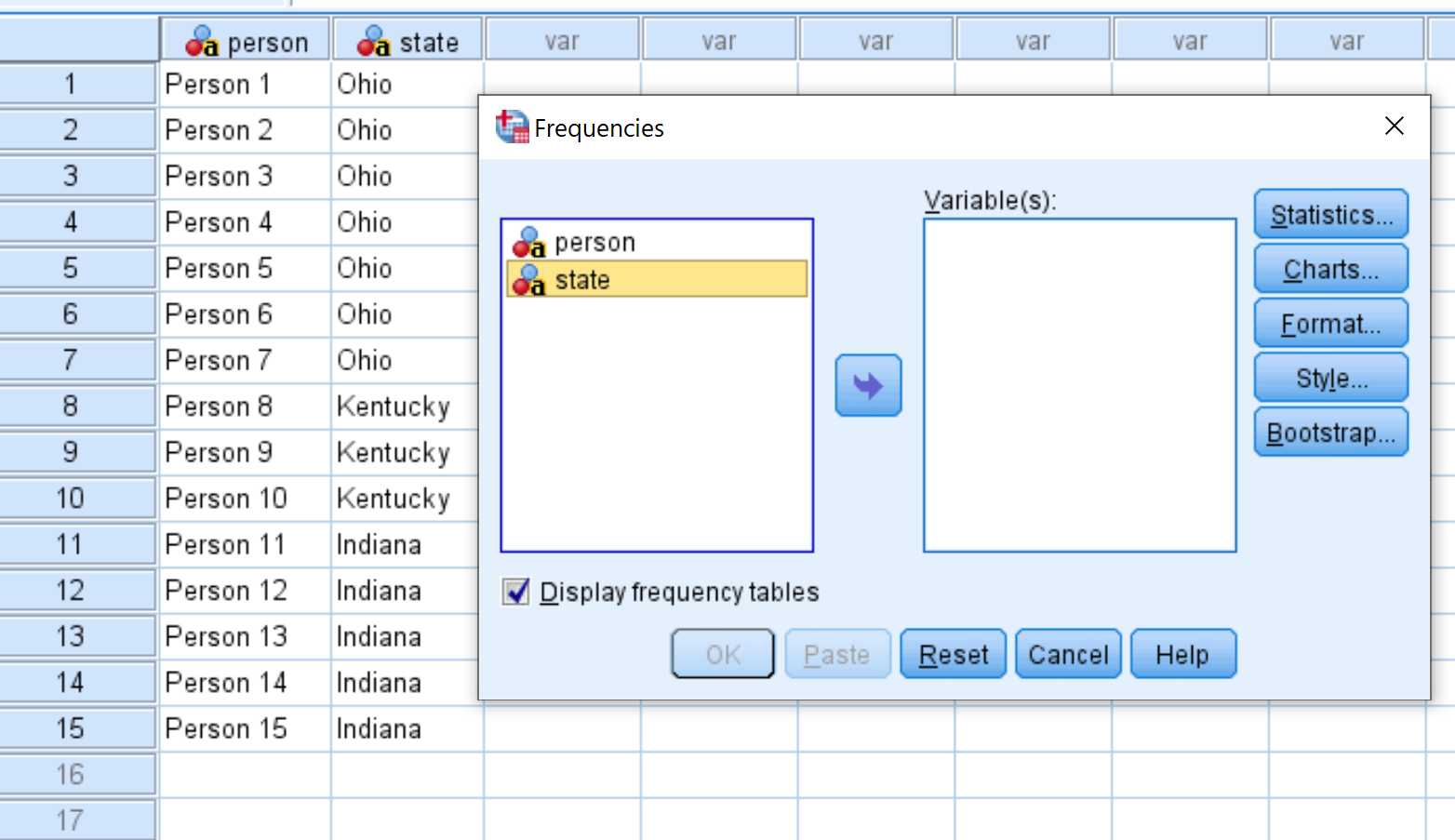Image resolution: width=1455 pixels, height=840 pixels.
Task: Select person in the variable list
Action: (x=657, y=242)
